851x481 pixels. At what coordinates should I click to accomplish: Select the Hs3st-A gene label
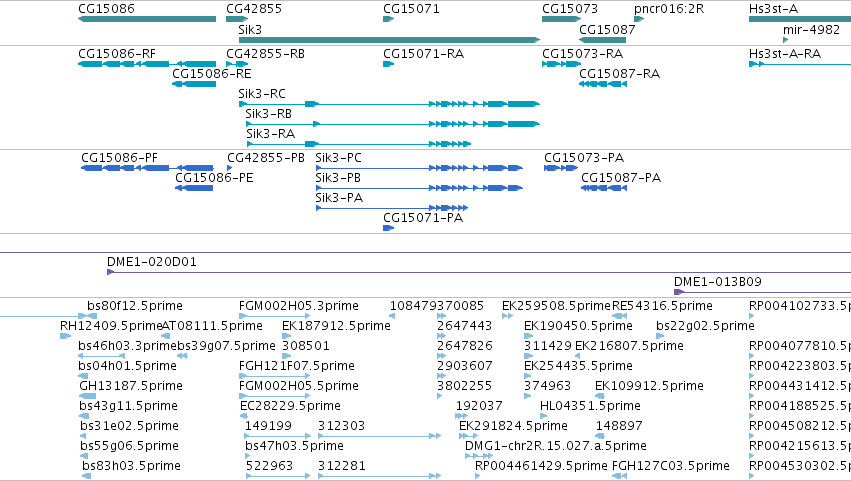point(773,9)
